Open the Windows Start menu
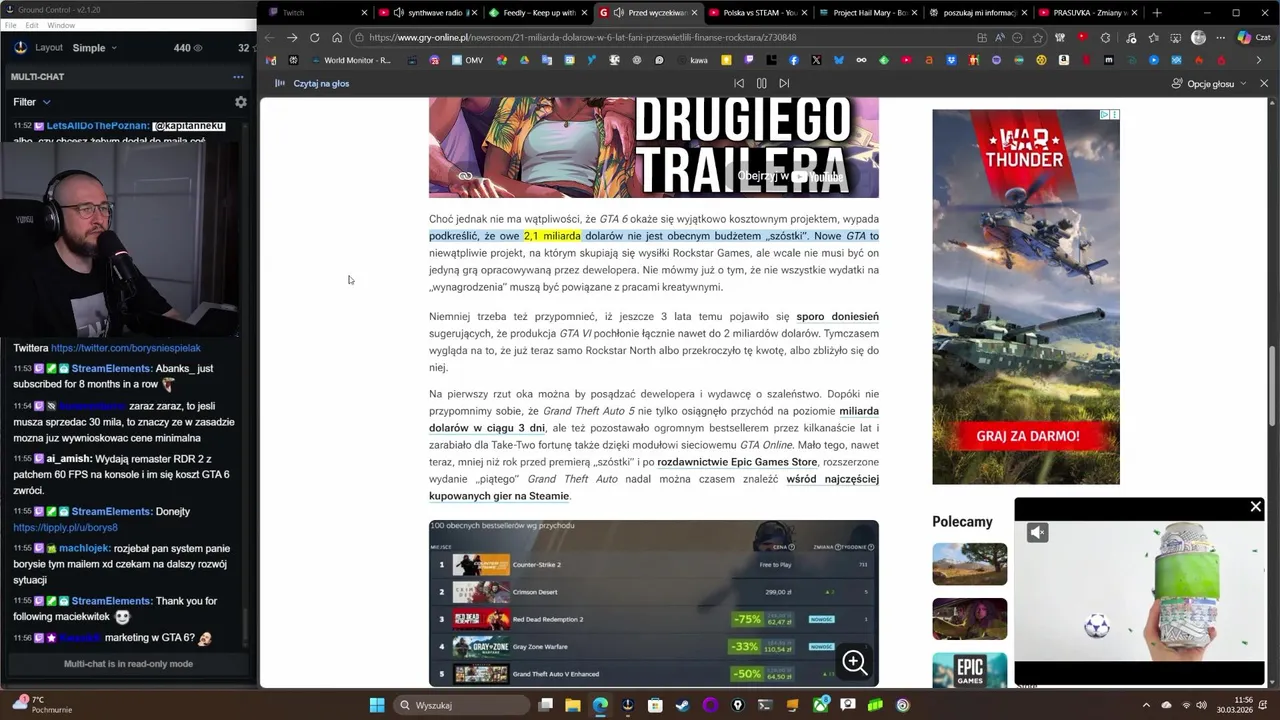The width and height of the screenshot is (1280, 720). coord(377,705)
